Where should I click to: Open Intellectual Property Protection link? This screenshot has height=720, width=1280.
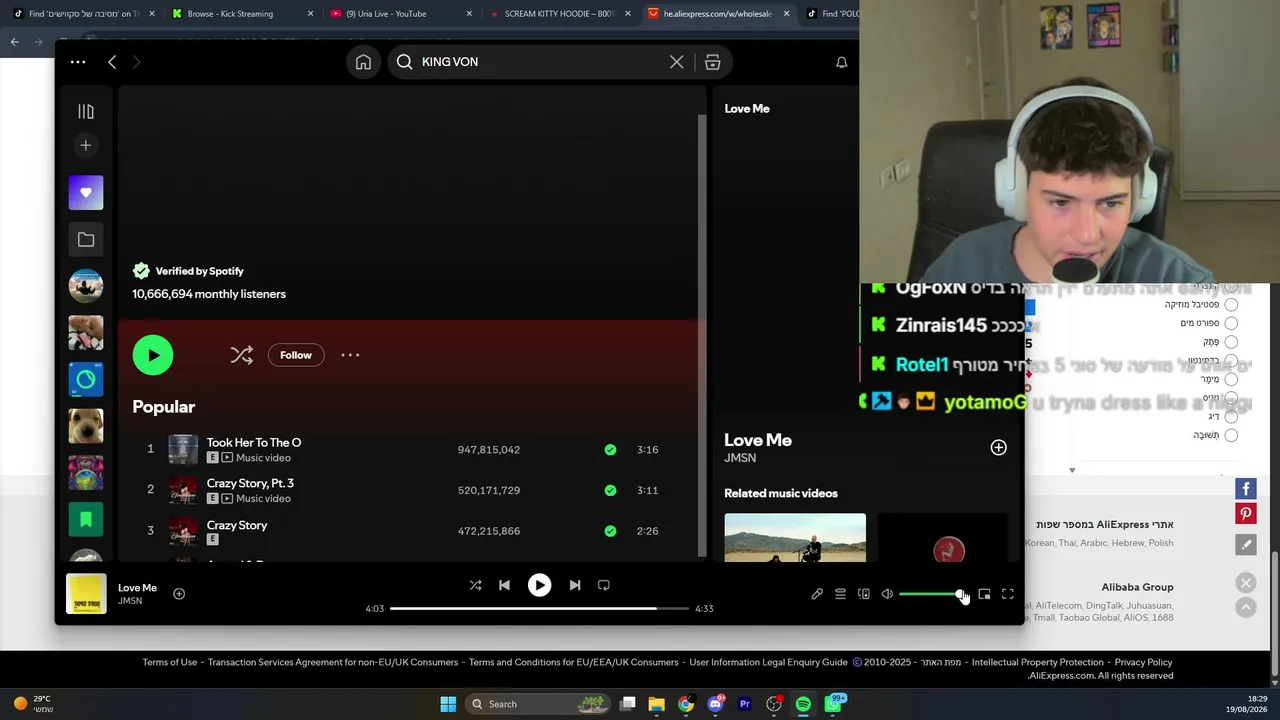1038,662
